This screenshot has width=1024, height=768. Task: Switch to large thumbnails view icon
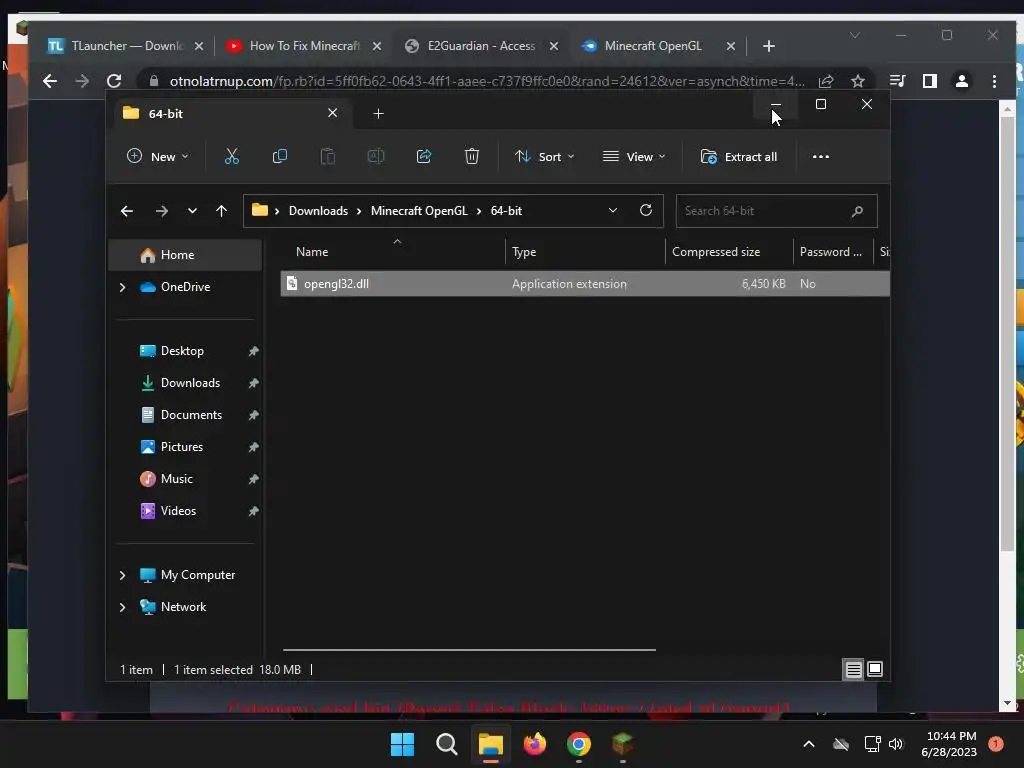coord(875,669)
